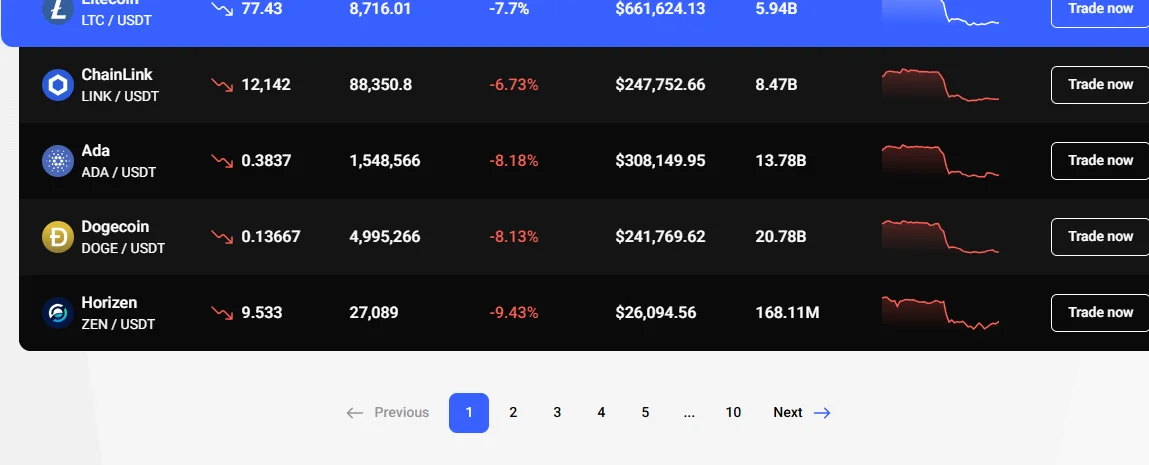Click the Next page arrow icon
This screenshot has width=1149, height=465.
[x=822, y=413]
